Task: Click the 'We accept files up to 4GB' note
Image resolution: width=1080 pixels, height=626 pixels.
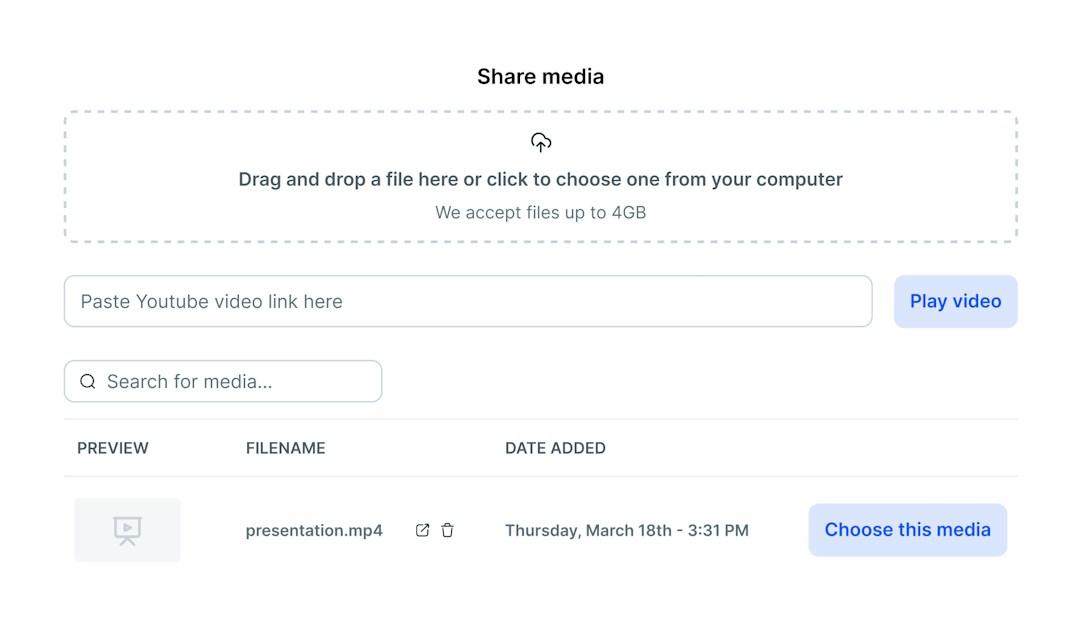Action: click(x=541, y=213)
